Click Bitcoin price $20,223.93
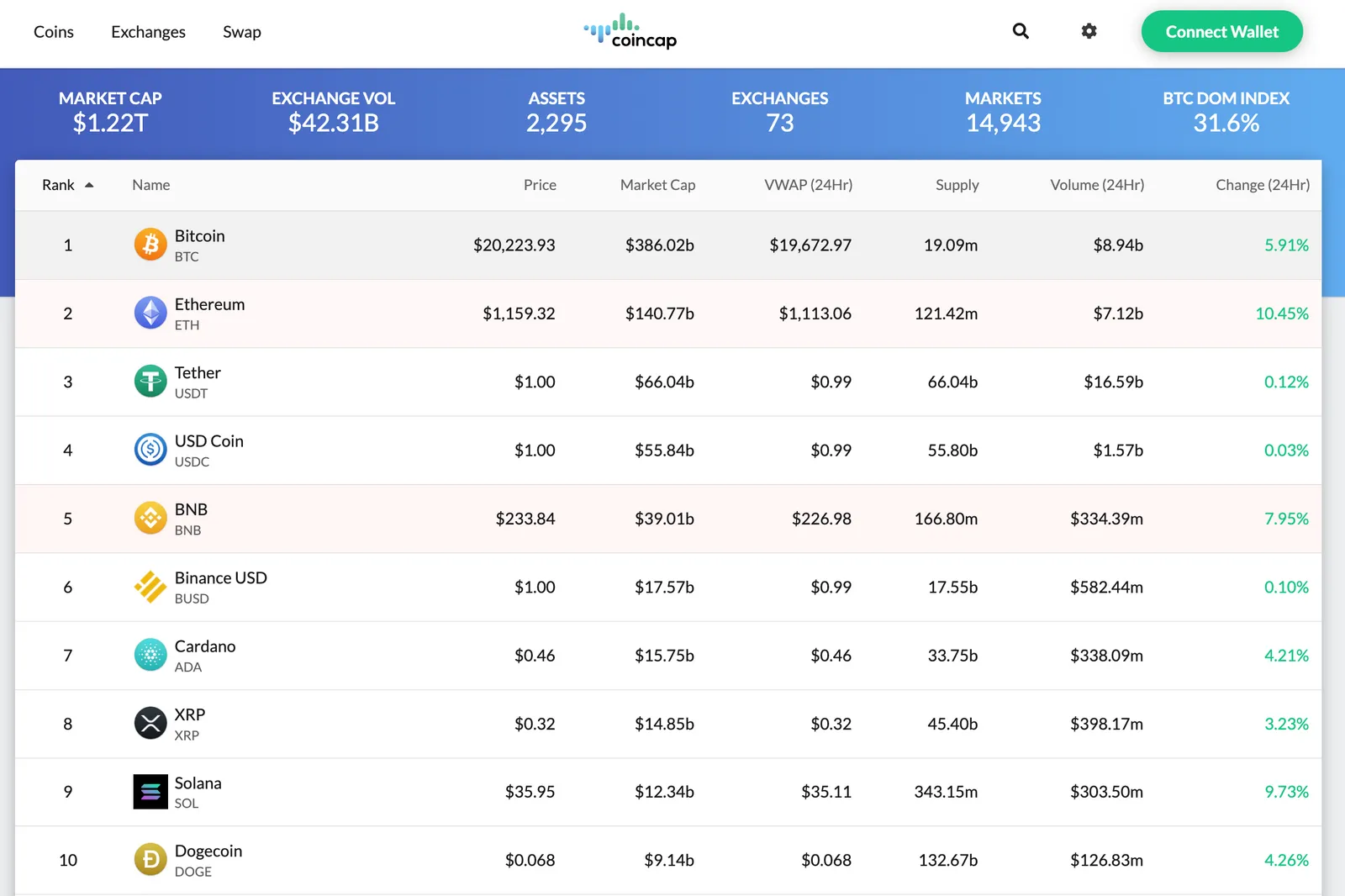1345x896 pixels. point(514,245)
